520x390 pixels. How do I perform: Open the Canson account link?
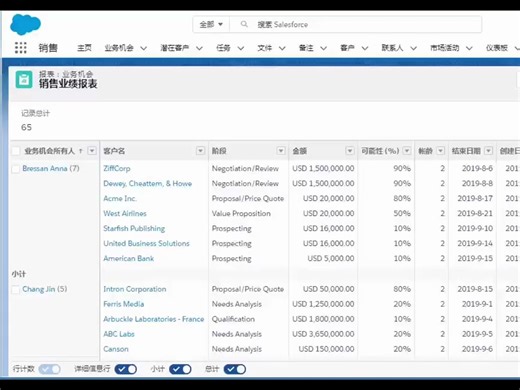coord(116,349)
